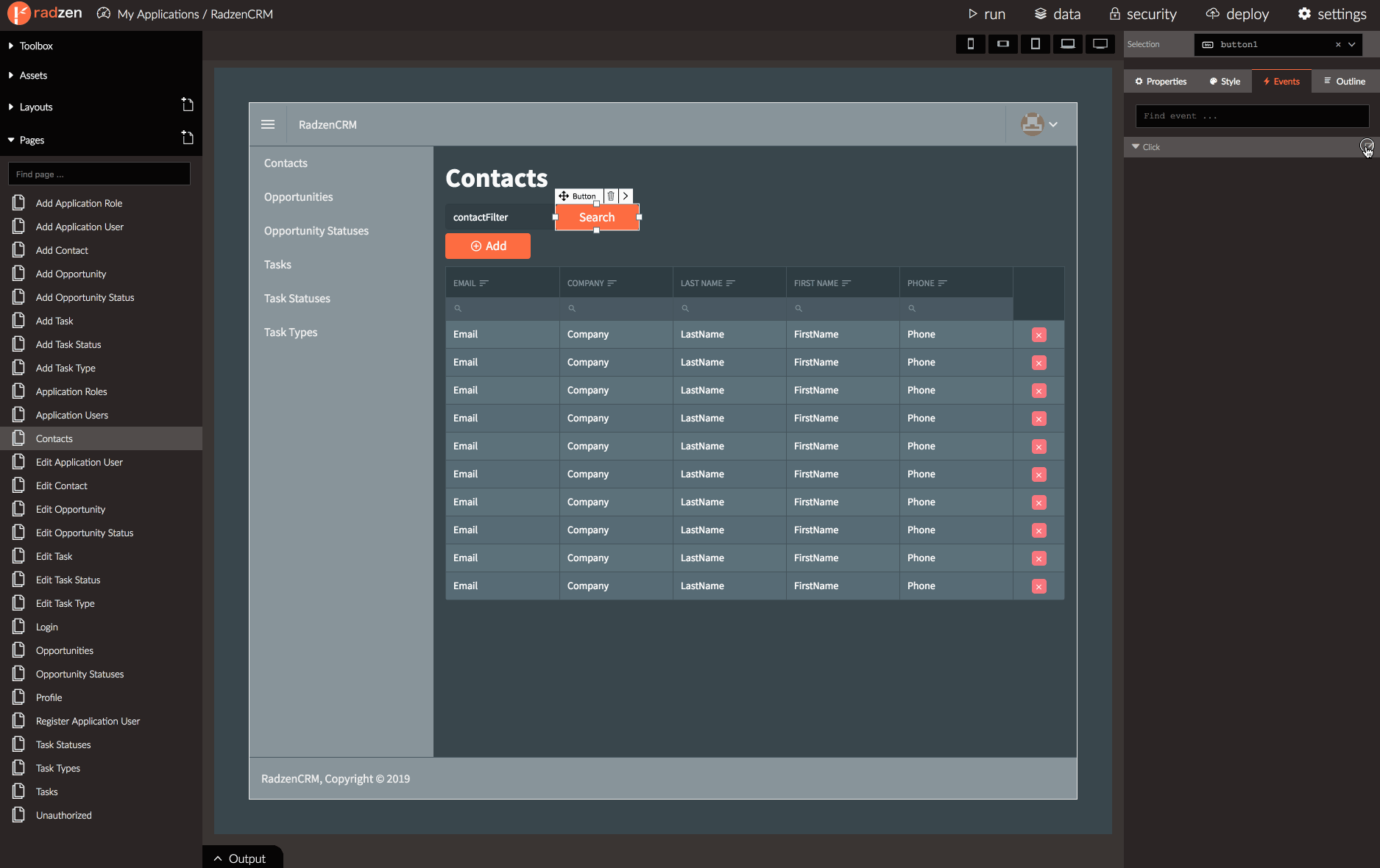Open the Tasks page in page list
Screen dimensions: 1380x868
[x=47, y=791]
